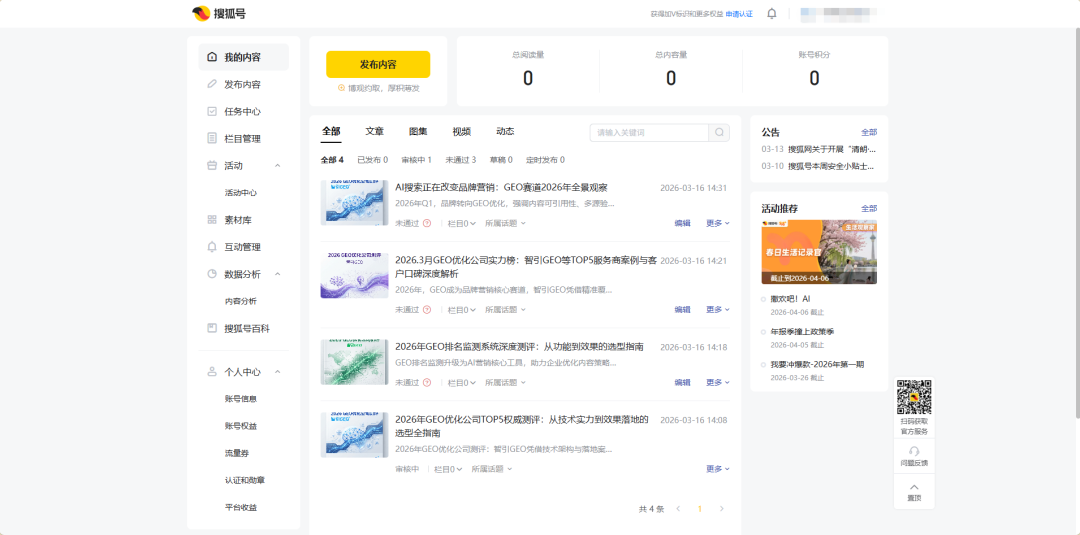This screenshot has width=1080, height=535.
Task: Click the search magnifier icon
Action: (719, 133)
